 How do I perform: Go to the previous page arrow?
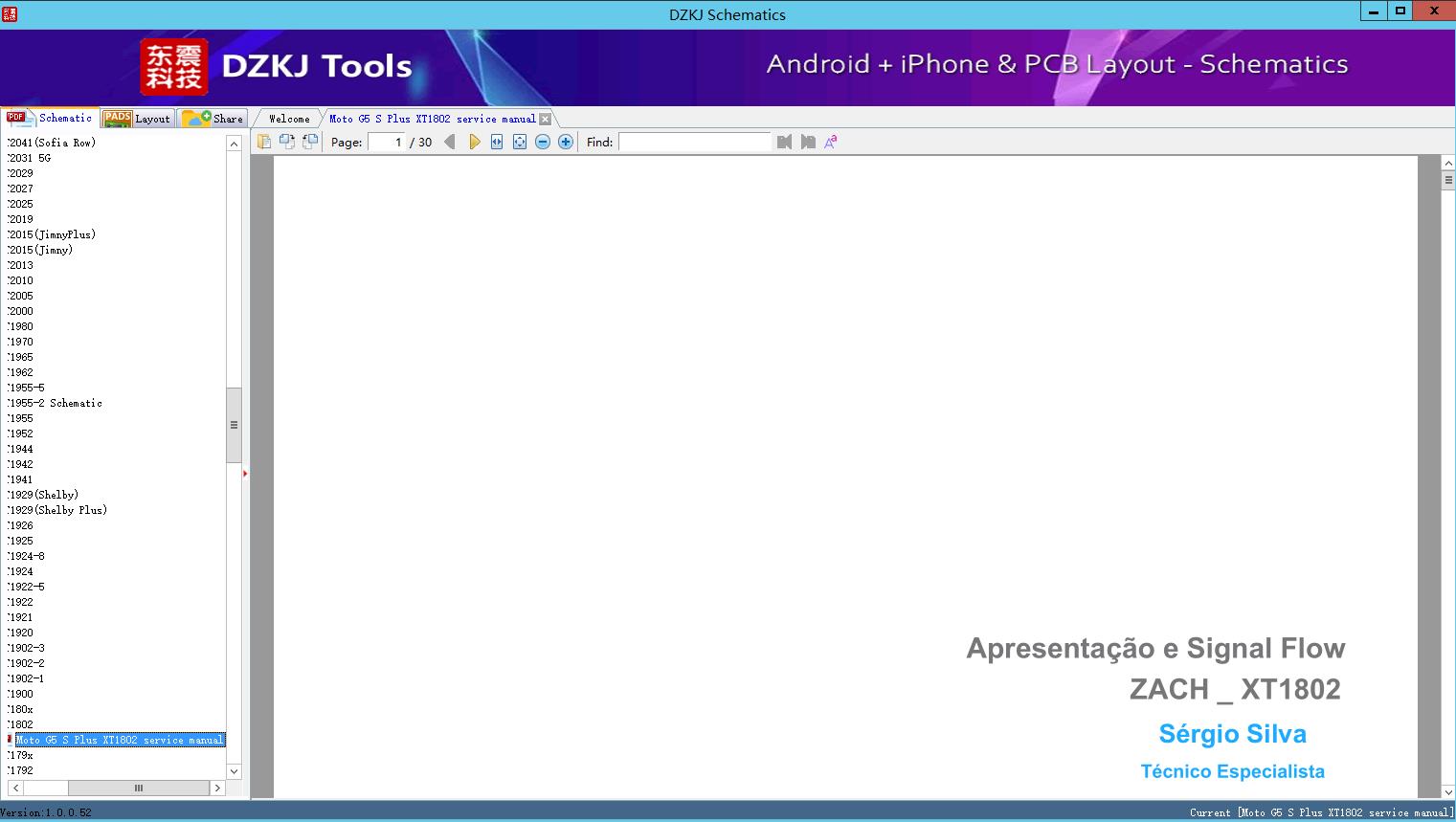[450, 142]
